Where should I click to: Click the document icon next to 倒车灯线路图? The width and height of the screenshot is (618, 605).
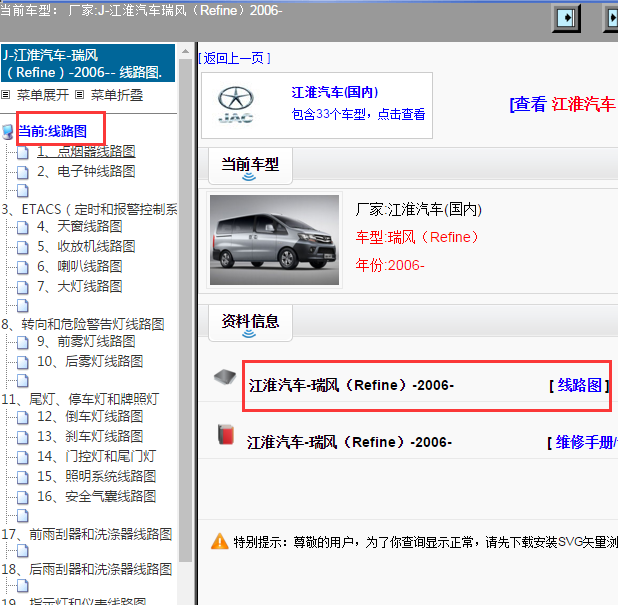pos(22,417)
